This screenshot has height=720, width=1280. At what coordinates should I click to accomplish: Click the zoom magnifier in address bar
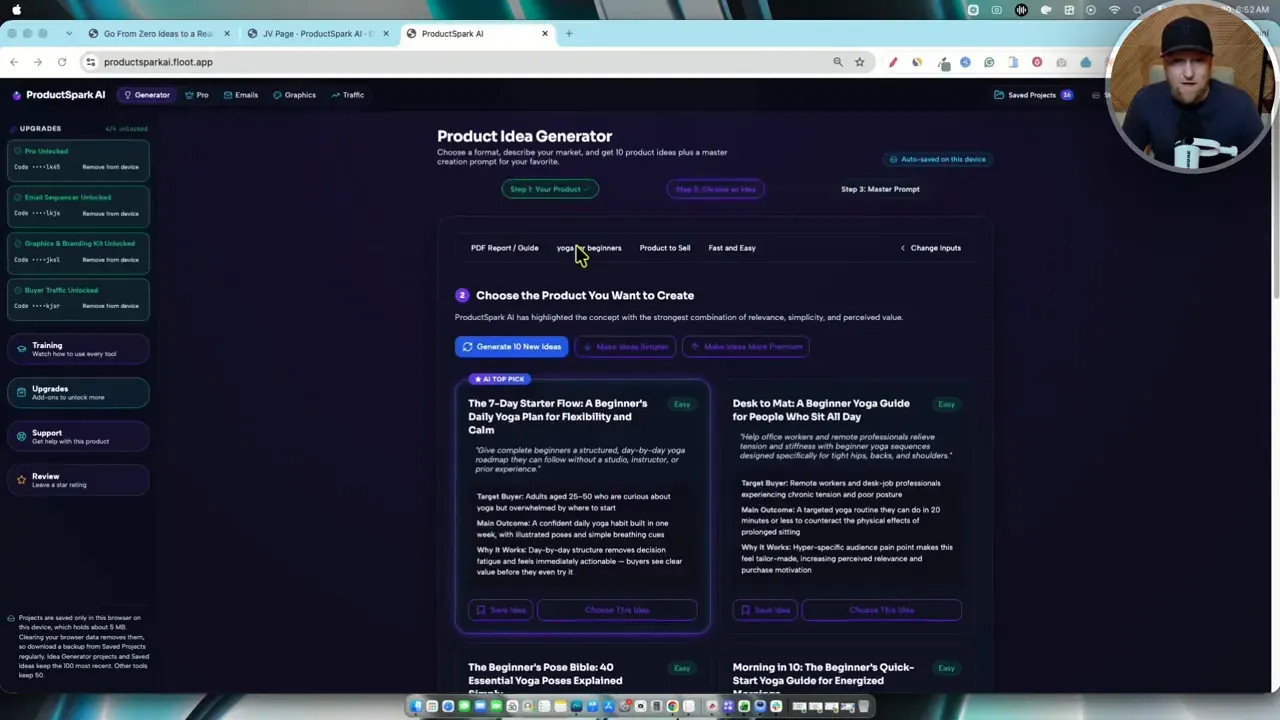coord(838,62)
